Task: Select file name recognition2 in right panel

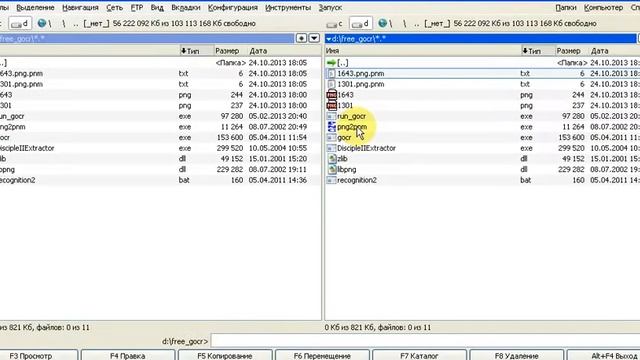Action: (357, 180)
